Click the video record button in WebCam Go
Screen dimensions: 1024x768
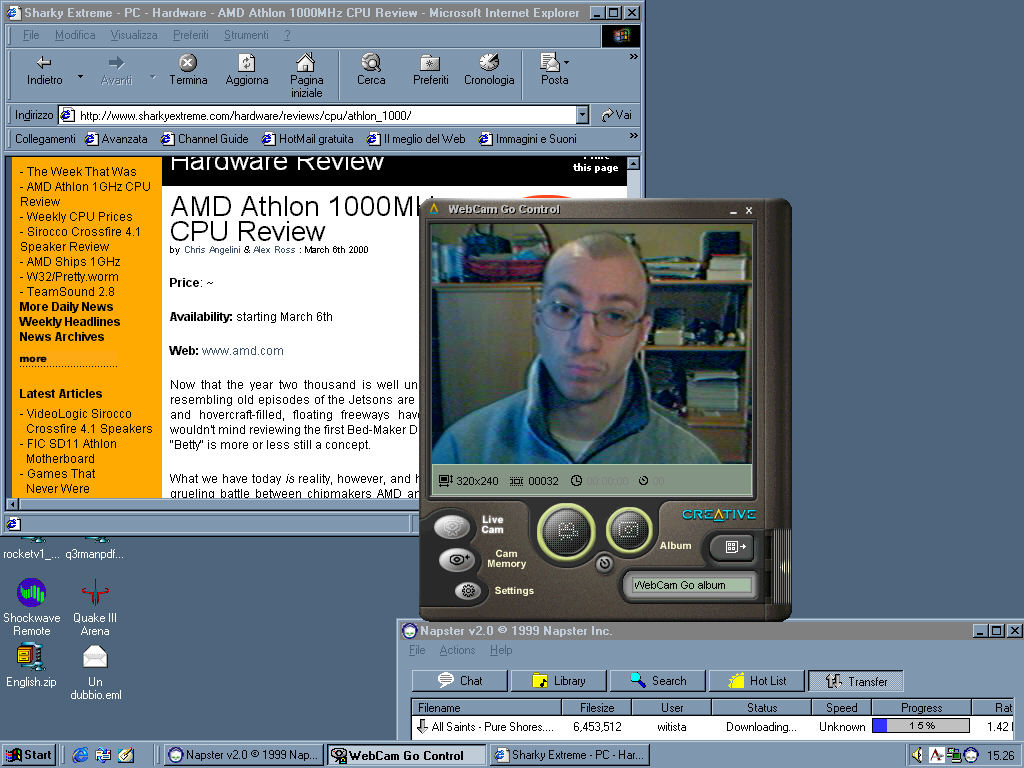click(566, 532)
